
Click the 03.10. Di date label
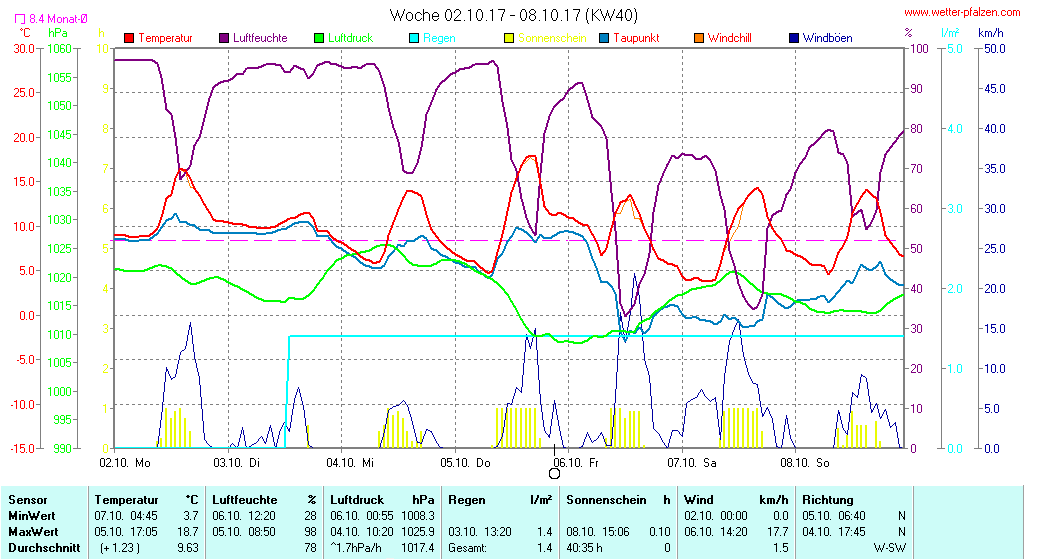click(237, 463)
